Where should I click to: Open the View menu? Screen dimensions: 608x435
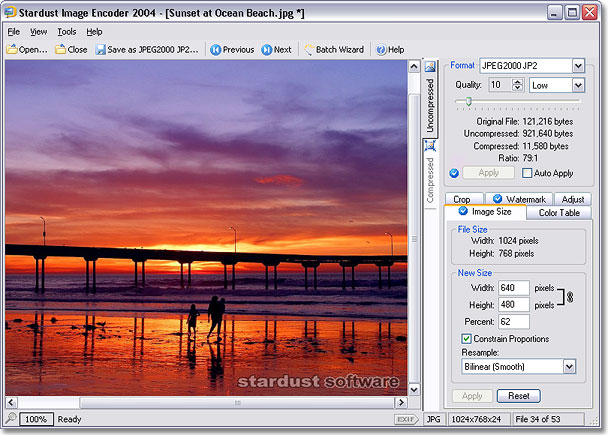(38, 32)
